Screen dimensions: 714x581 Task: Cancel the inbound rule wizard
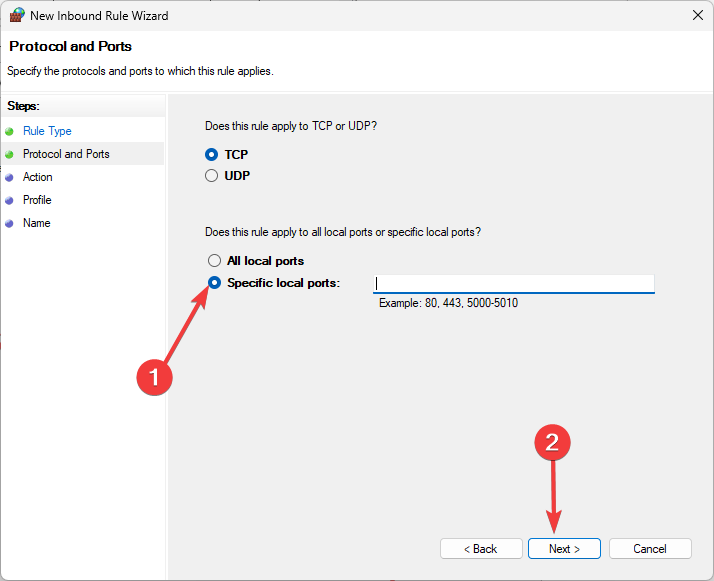(x=650, y=549)
